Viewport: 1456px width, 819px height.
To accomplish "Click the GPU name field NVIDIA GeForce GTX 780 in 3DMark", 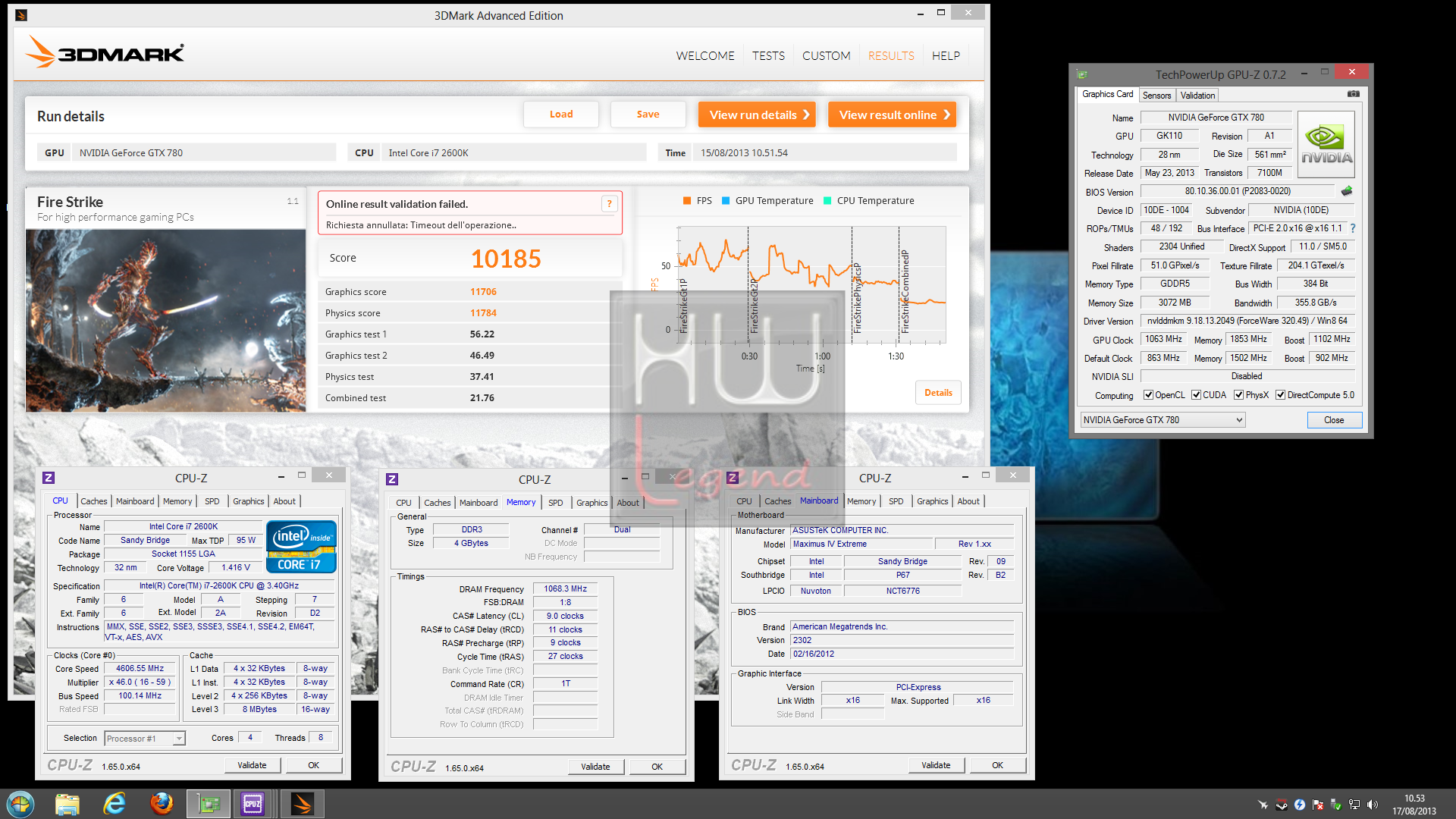I will point(205,152).
